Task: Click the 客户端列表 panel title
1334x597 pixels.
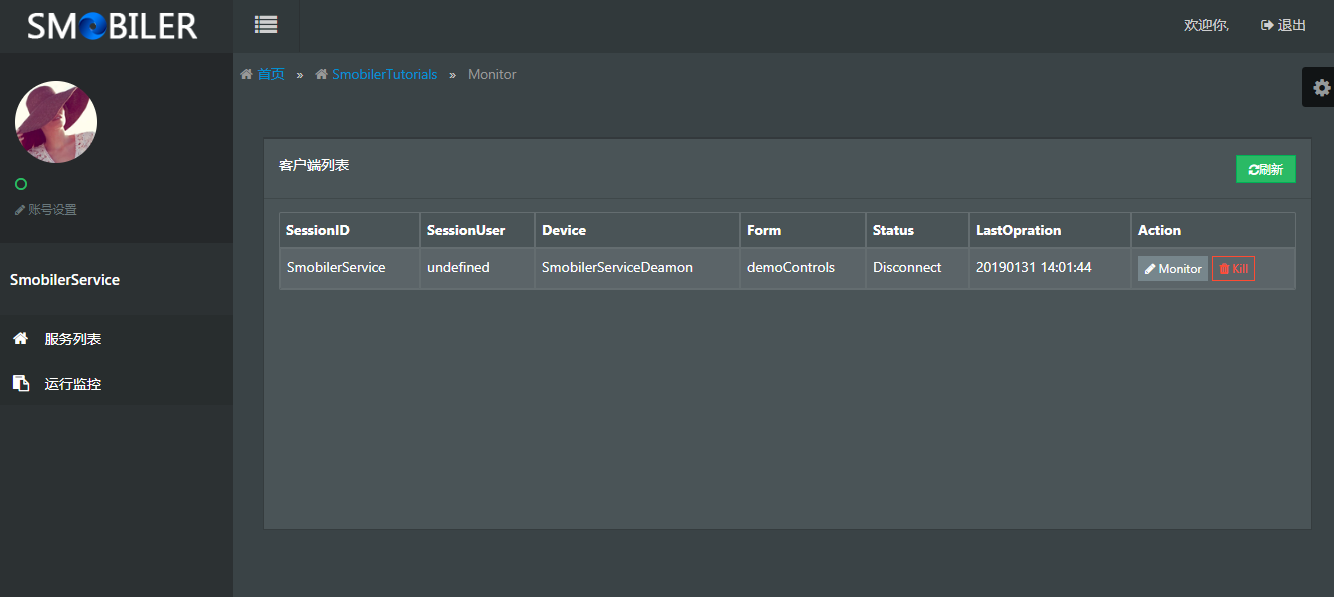Action: coord(314,165)
